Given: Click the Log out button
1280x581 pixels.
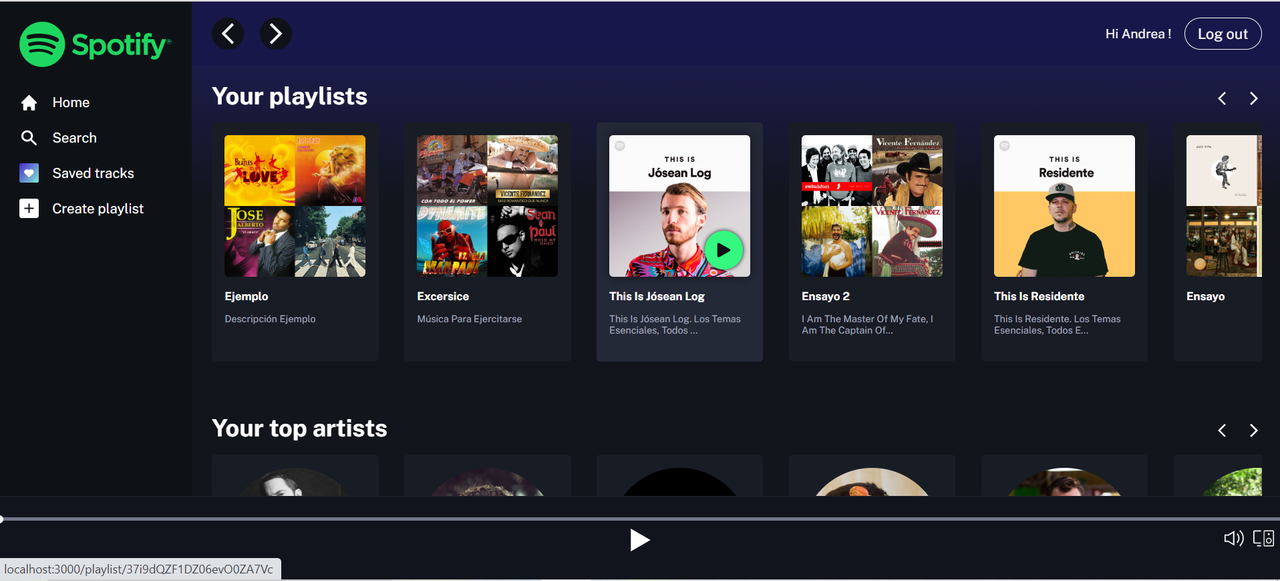Looking at the screenshot, I should coord(1223,34).
